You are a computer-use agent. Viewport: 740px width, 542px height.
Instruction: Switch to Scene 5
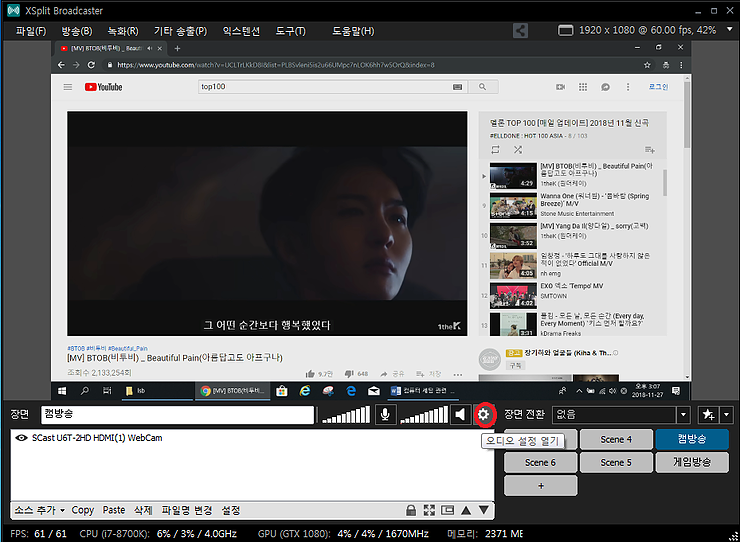616,463
